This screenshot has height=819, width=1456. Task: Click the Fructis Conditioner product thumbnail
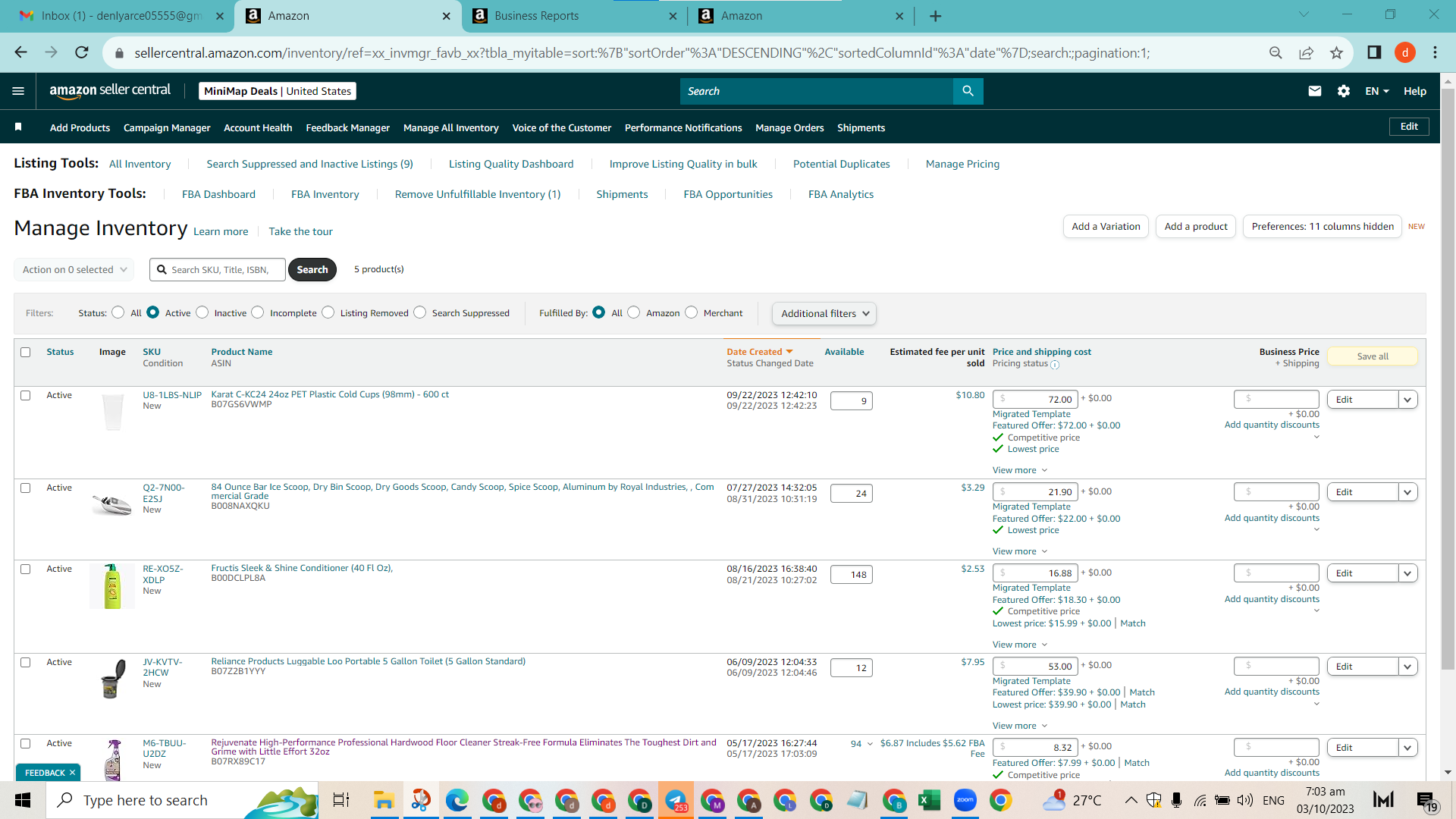(x=112, y=586)
